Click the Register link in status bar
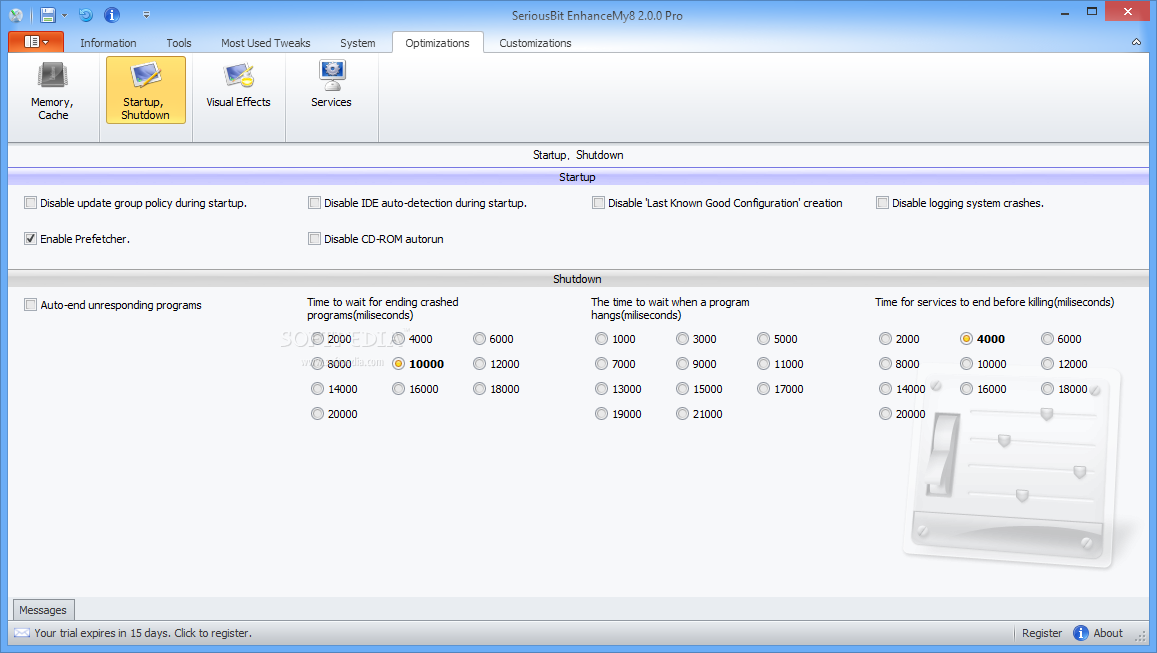The width and height of the screenshot is (1157, 653). (1042, 633)
